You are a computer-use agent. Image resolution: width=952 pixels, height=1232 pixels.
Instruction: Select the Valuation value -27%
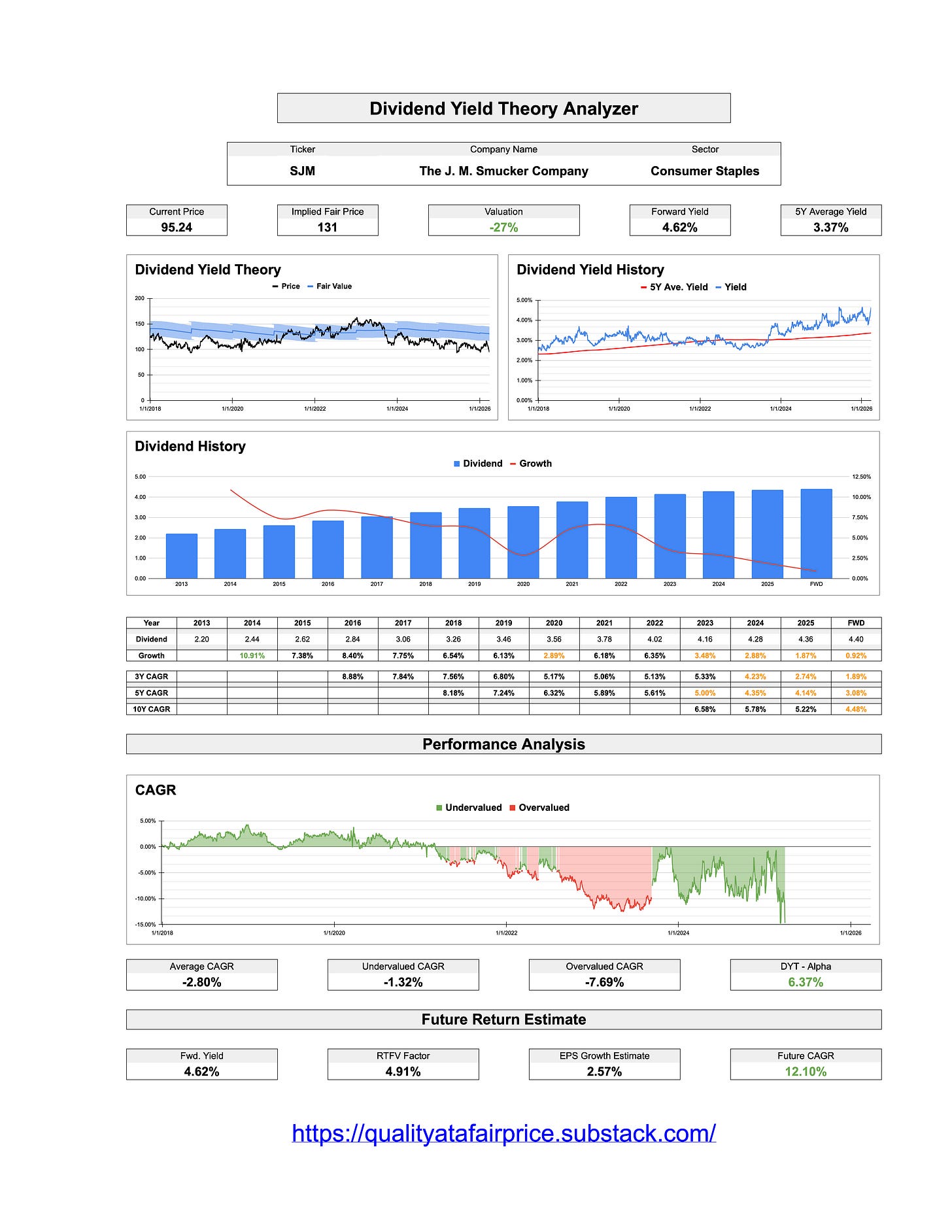(x=503, y=227)
